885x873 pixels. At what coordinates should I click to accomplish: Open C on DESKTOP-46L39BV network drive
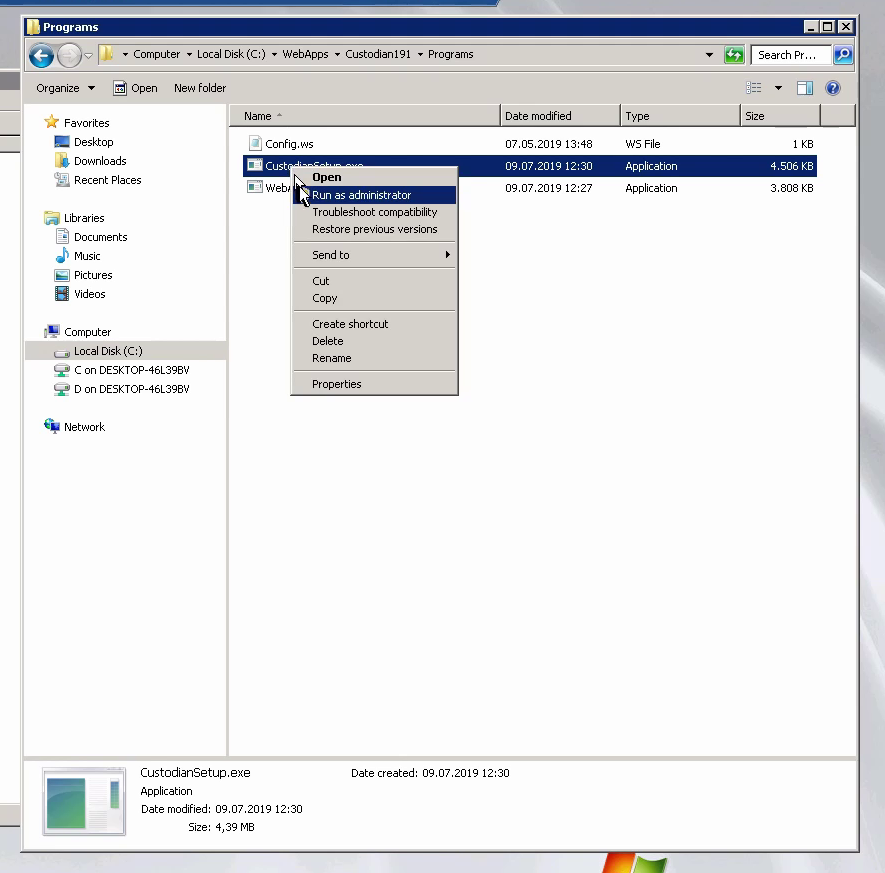click(131, 370)
